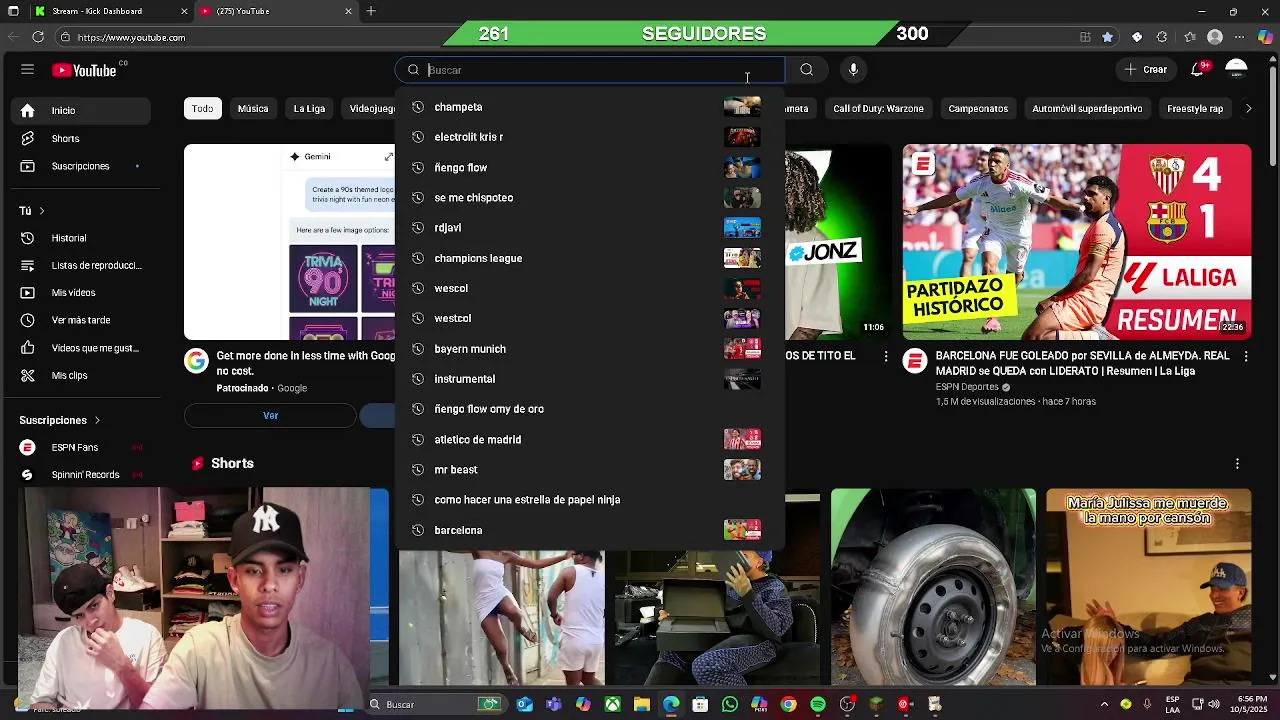Open Shorts section three-dot menu

click(1237, 463)
